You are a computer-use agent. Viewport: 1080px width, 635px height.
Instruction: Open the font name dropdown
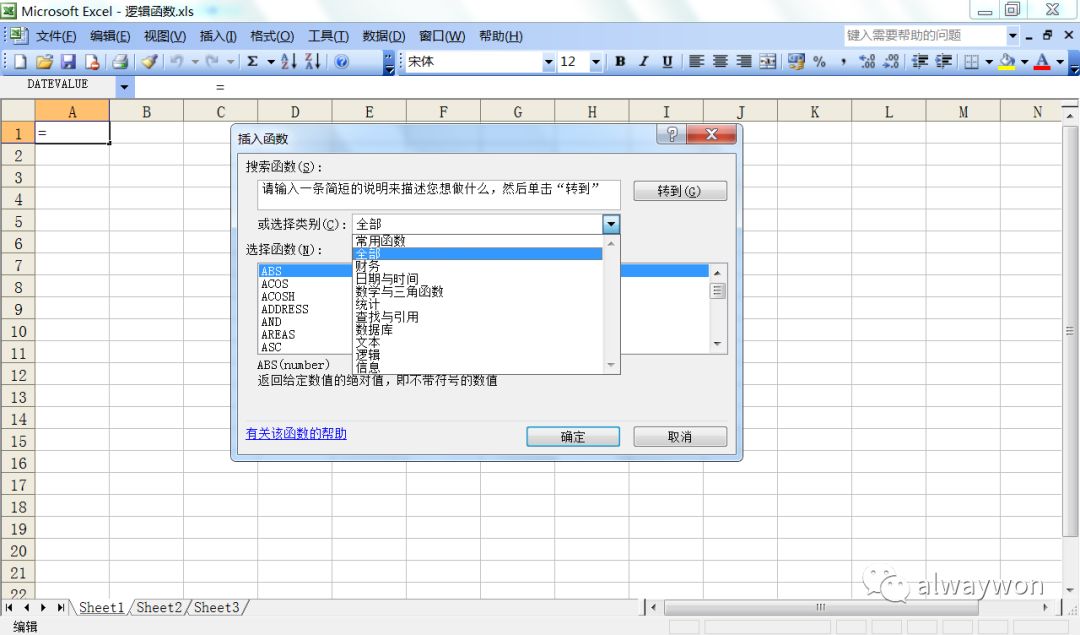pyautogui.click(x=548, y=62)
